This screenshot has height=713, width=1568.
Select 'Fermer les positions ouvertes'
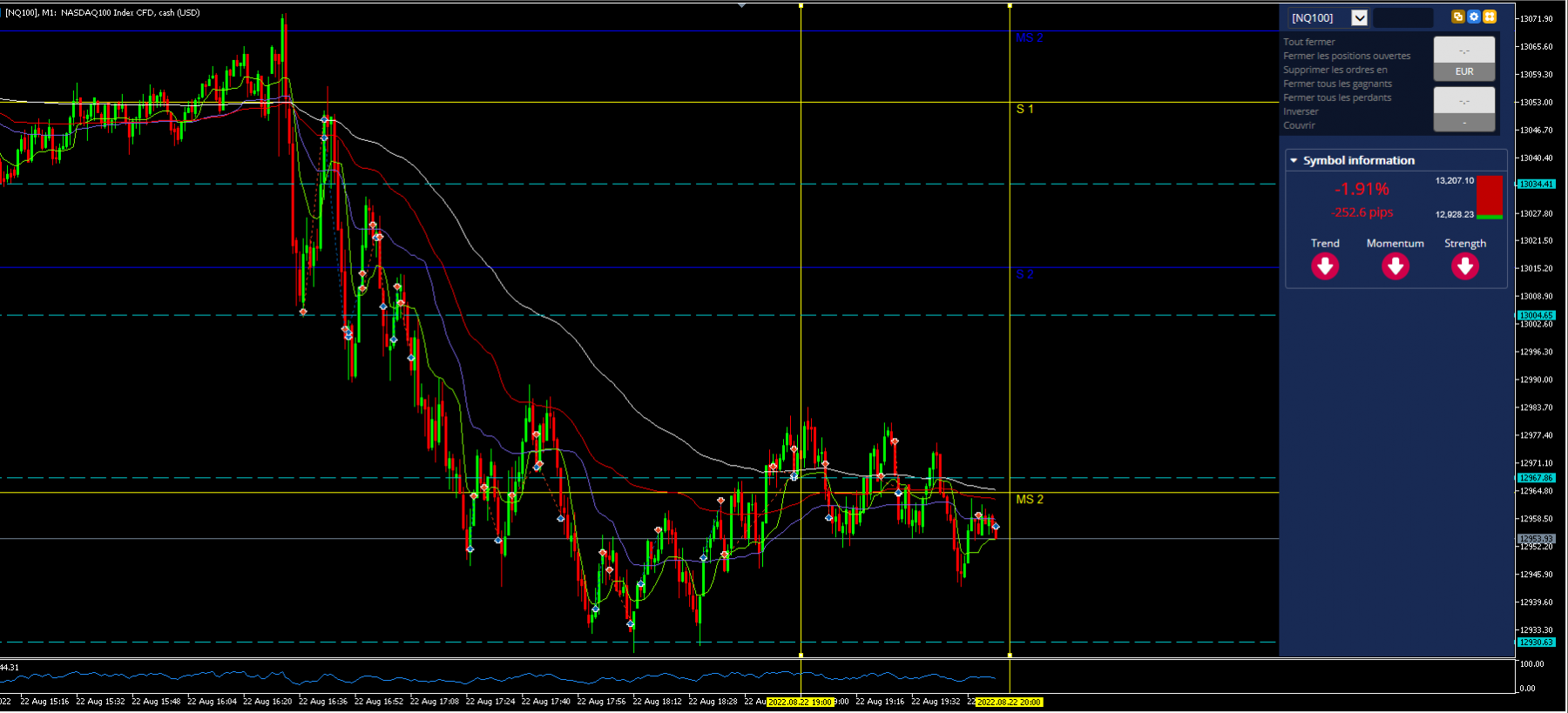1347,56
